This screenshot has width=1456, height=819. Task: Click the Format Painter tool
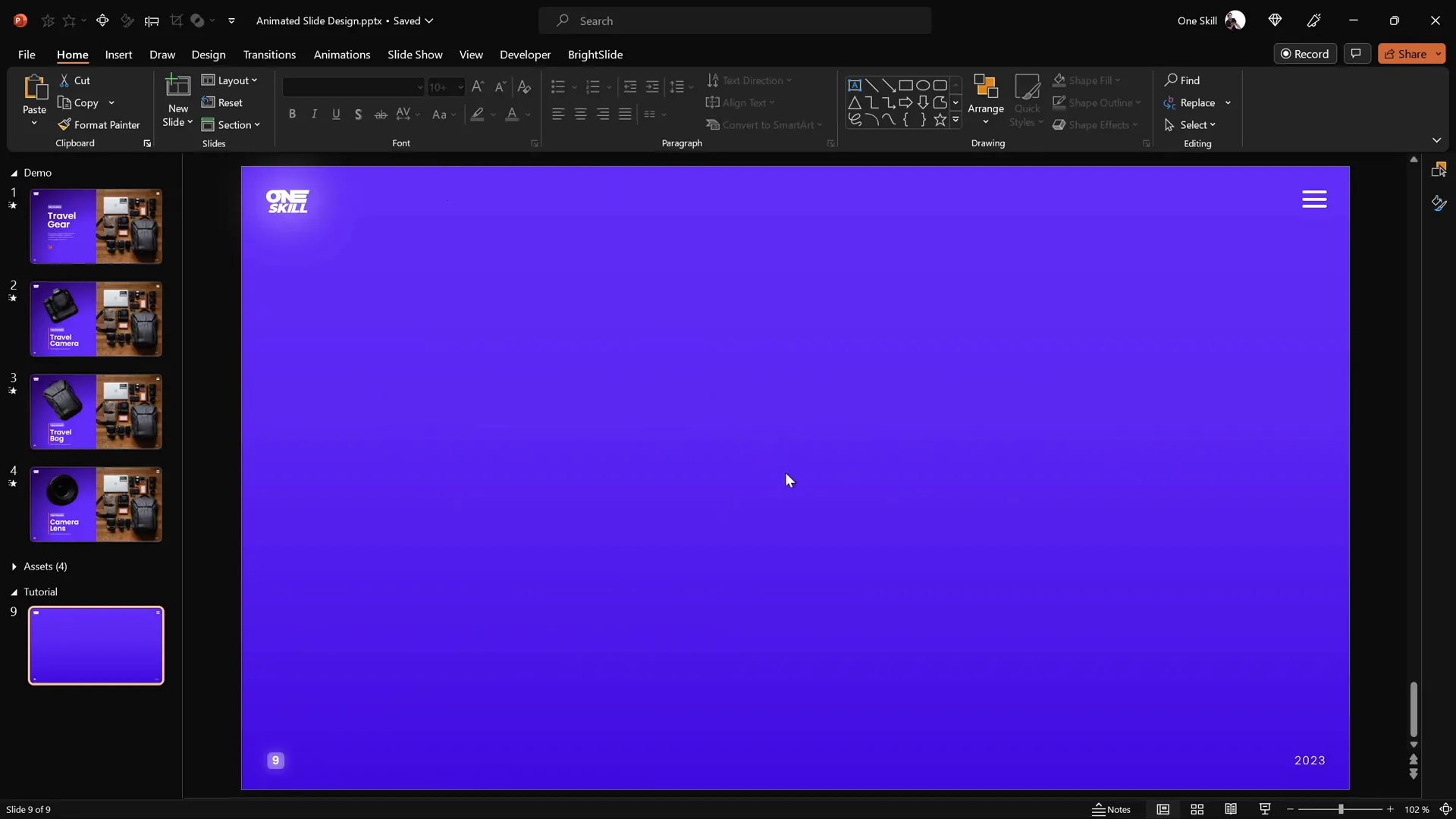point(99,124)
